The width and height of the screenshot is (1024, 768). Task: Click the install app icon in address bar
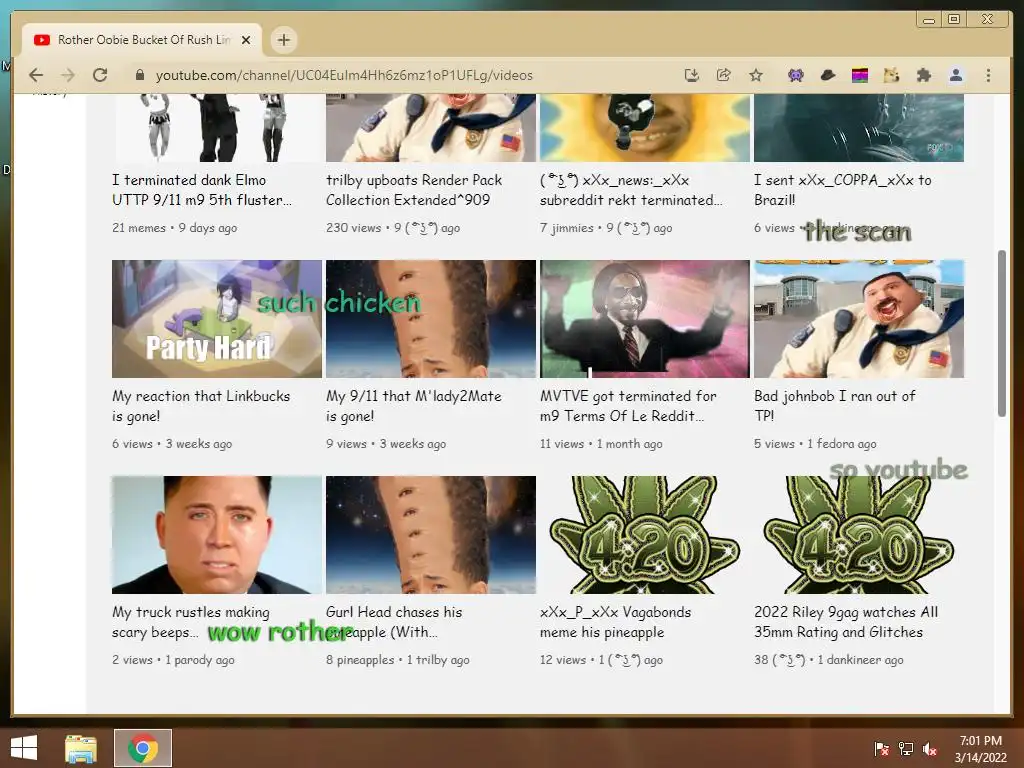coord(692,75)
